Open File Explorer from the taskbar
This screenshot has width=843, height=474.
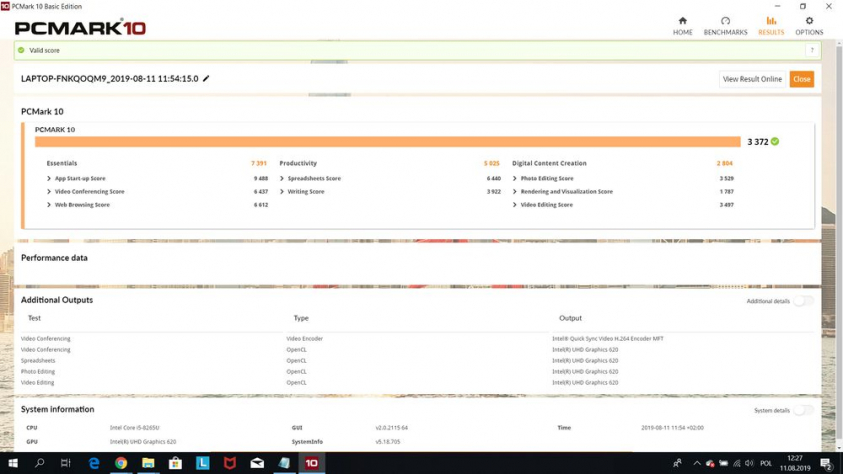pyautogui.click(x=148, y=463)
